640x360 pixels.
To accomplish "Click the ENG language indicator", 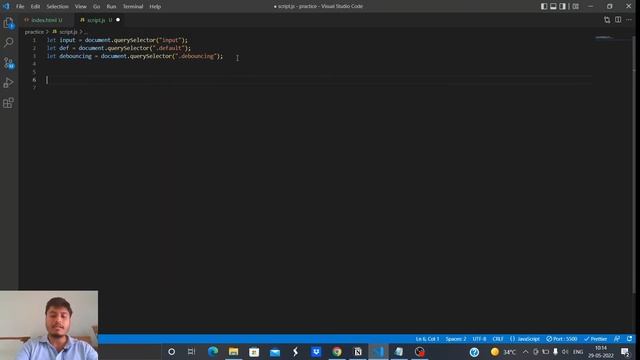I will [578, 351].
